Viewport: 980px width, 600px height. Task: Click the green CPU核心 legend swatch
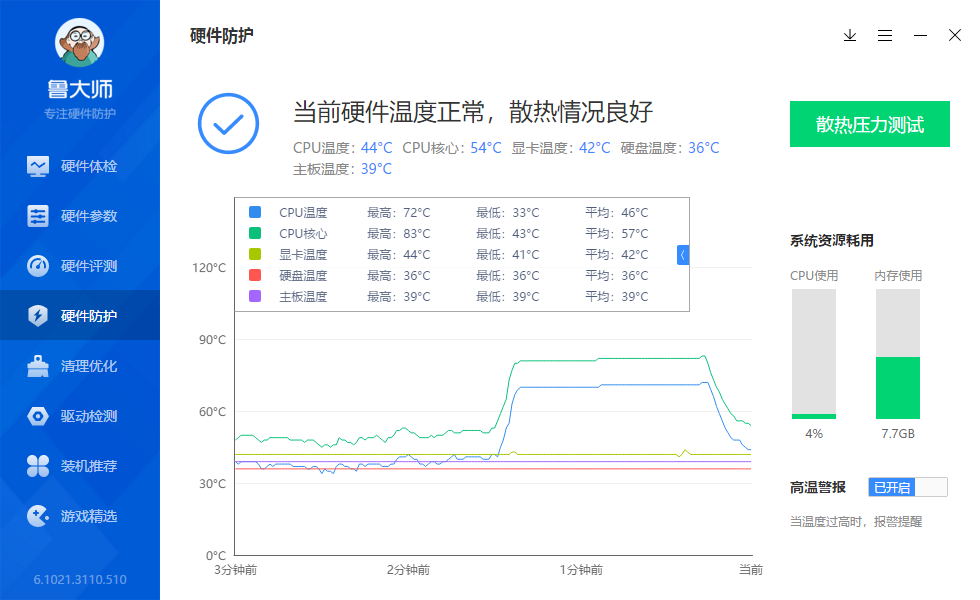(x=255, y=233)
